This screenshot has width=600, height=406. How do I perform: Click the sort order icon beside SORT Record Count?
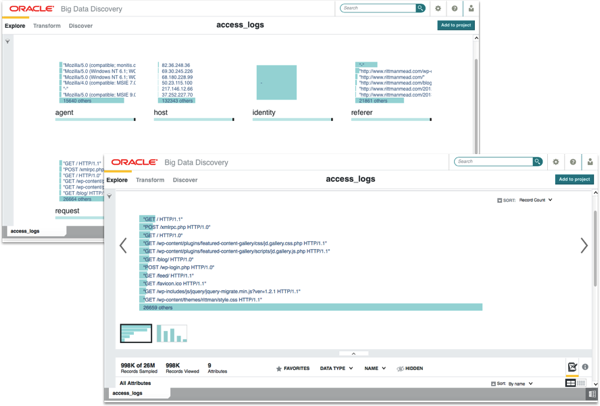point(499,200)
